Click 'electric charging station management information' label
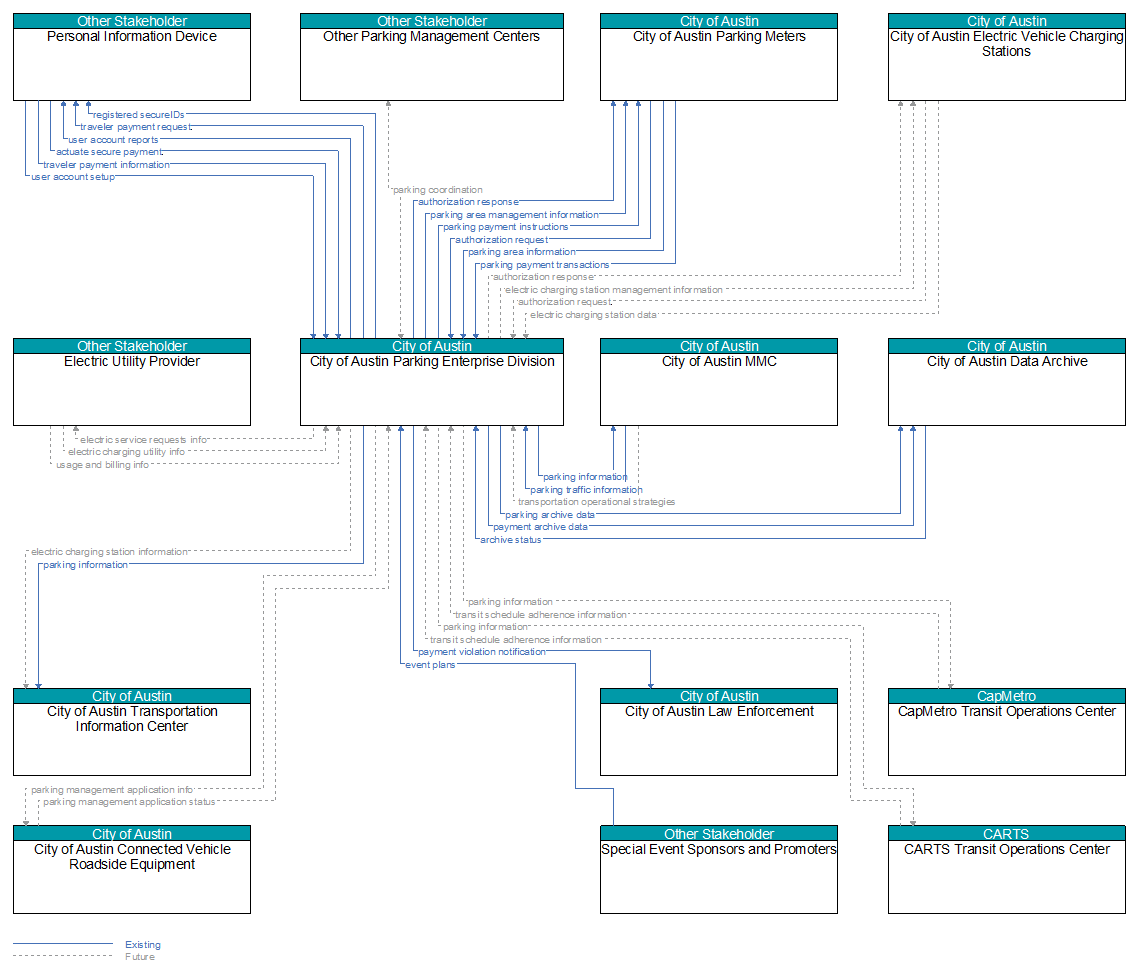The width and height of the screenshot is (1136, 975). (x=614, y=290)
